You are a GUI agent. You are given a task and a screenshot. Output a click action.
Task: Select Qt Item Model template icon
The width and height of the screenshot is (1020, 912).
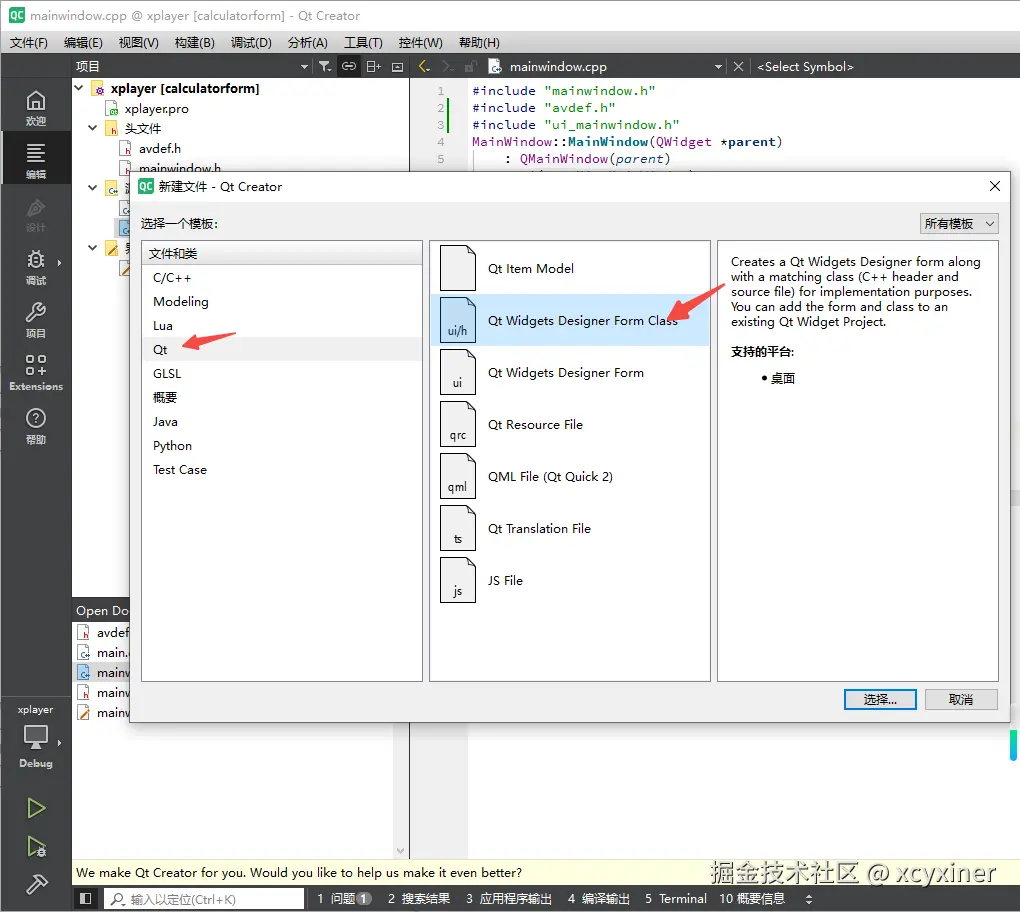[x=458, y=268]
